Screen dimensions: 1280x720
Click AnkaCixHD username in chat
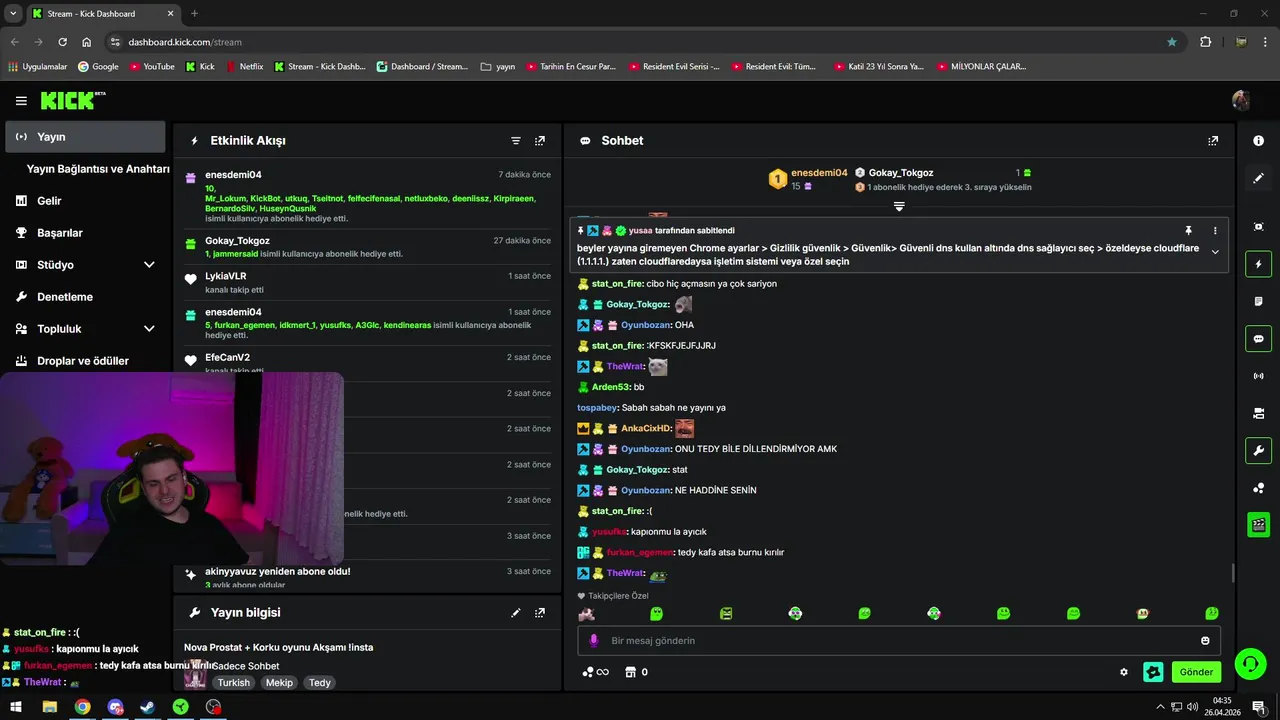click(645, 429)
